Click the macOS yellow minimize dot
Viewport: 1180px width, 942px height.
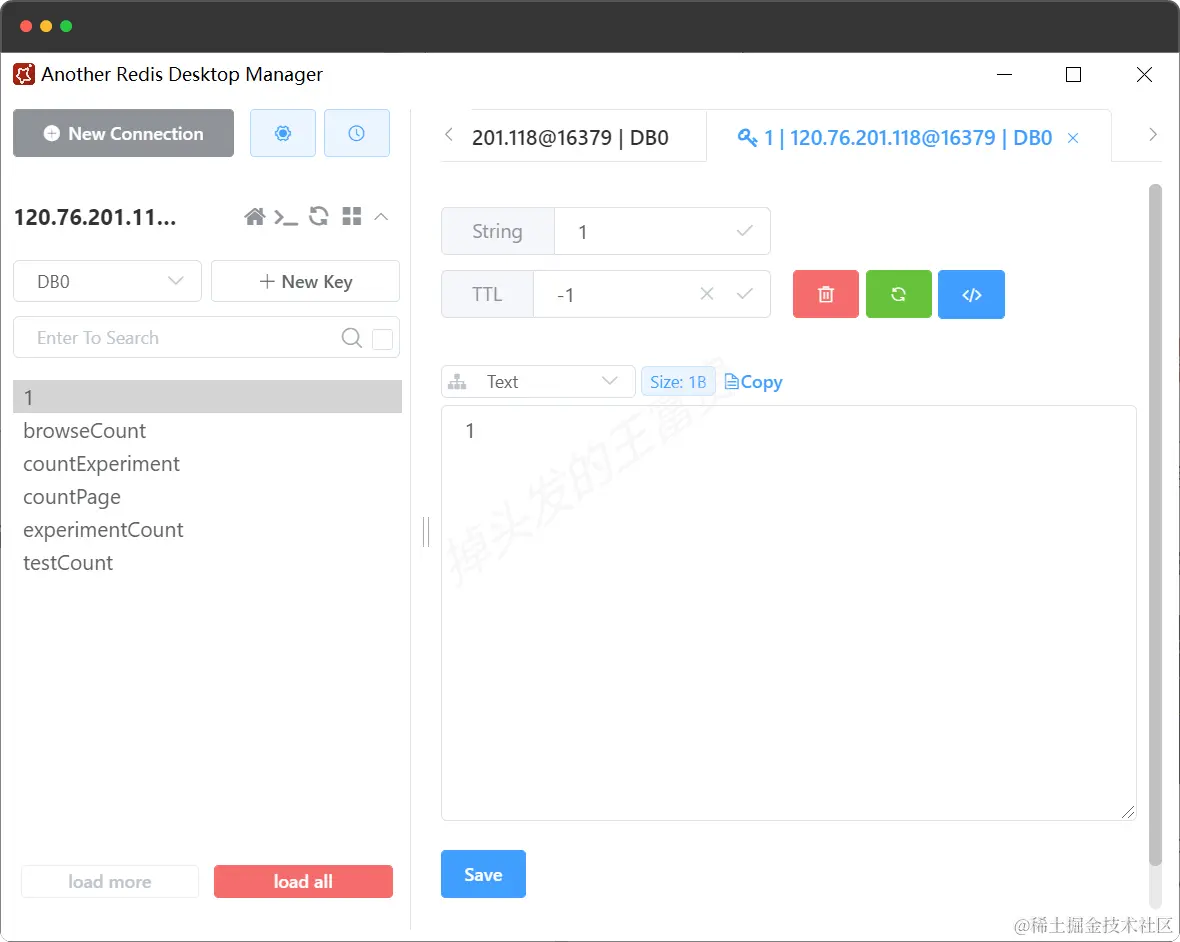pyautogui.click(x=46, y=26)
